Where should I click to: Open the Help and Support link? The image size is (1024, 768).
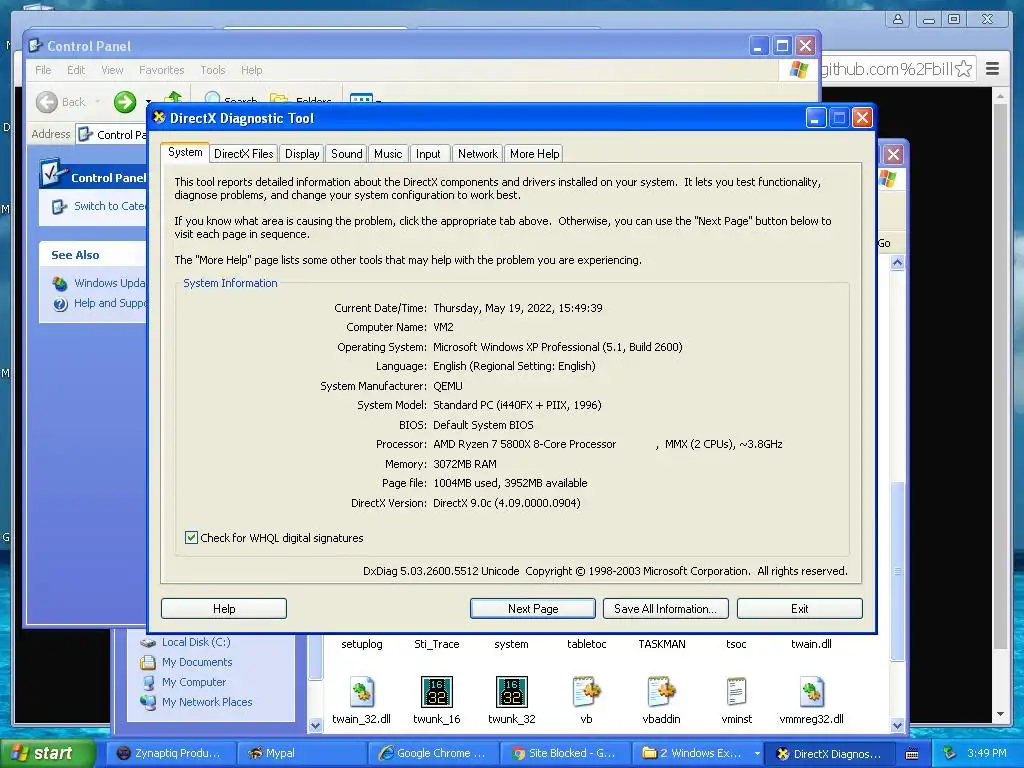[110, 303]
